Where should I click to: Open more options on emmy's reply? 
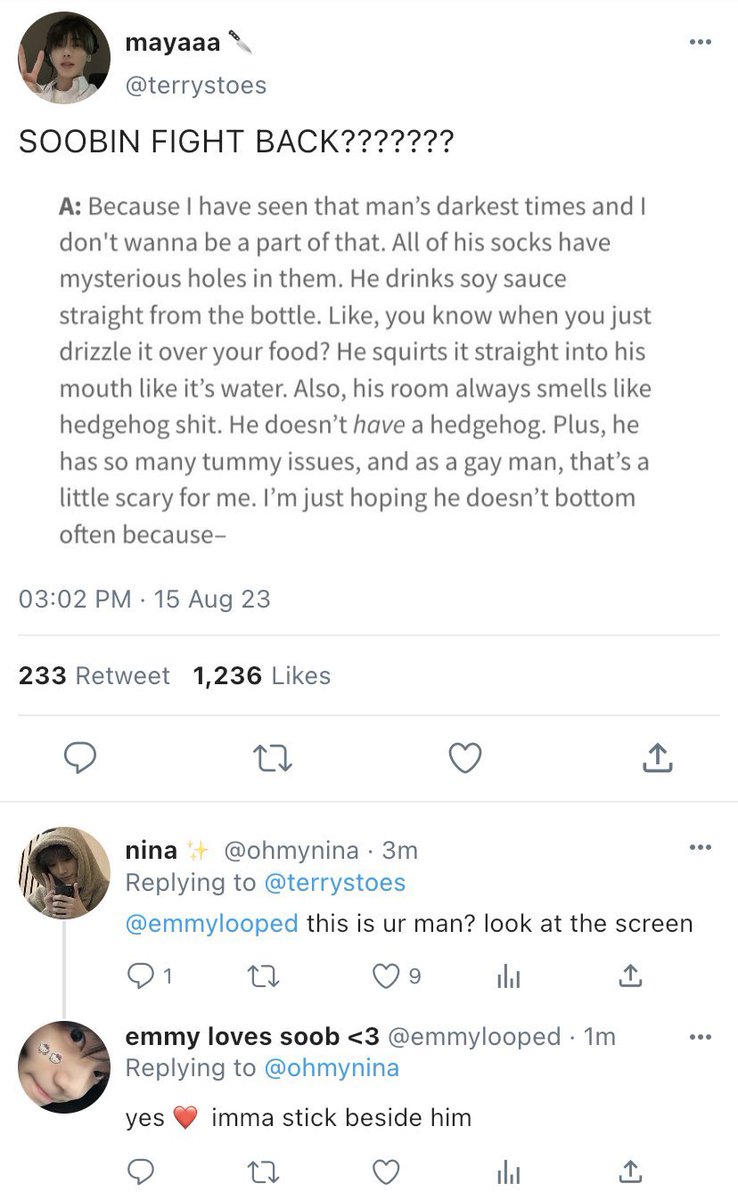[x=701, y=1036]
